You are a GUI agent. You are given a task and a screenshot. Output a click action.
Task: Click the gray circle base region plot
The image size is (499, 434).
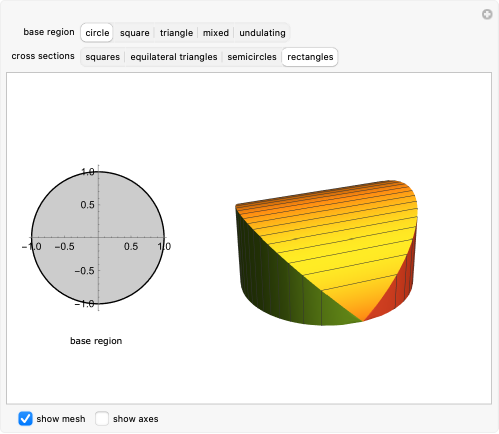(98, 238)
